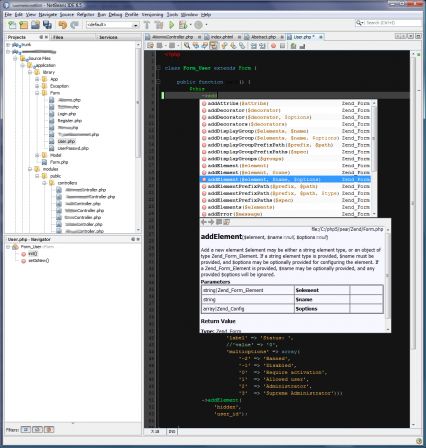Switch to the Services tab
This screenshot has width=426, height=448.
pos(108,37)
